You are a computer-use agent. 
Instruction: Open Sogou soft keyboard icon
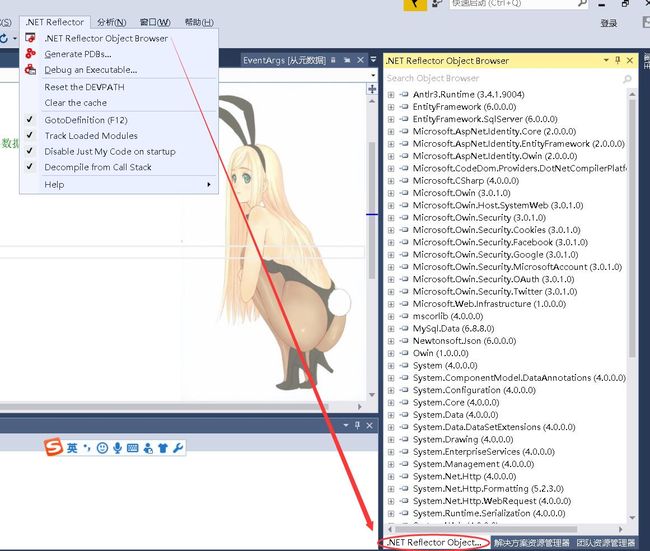coord(133,448)
